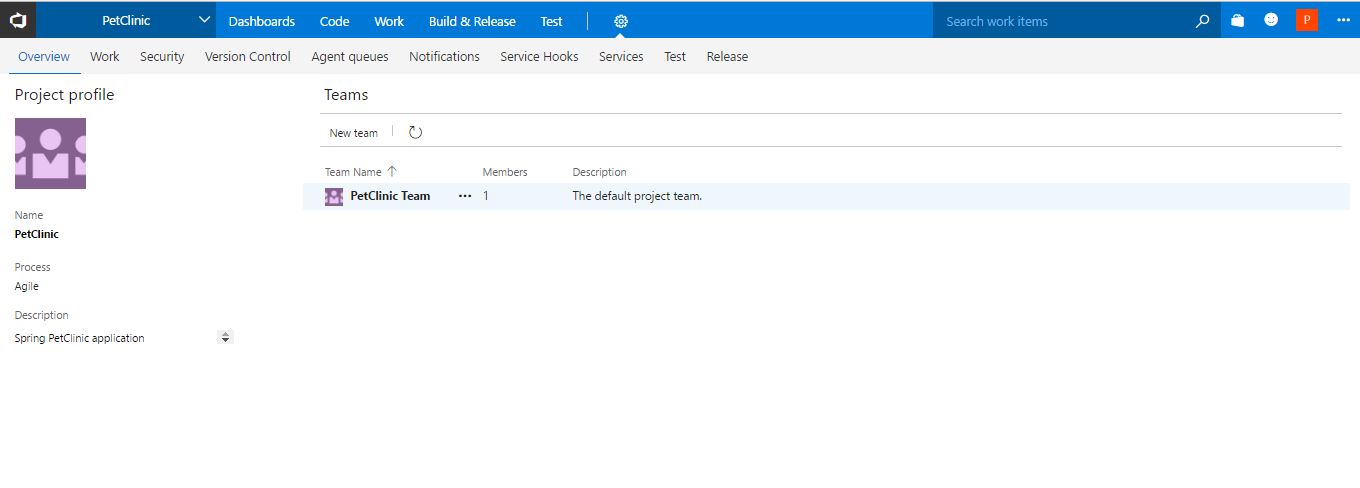Click the search magnifier icon

(1203, 21)
